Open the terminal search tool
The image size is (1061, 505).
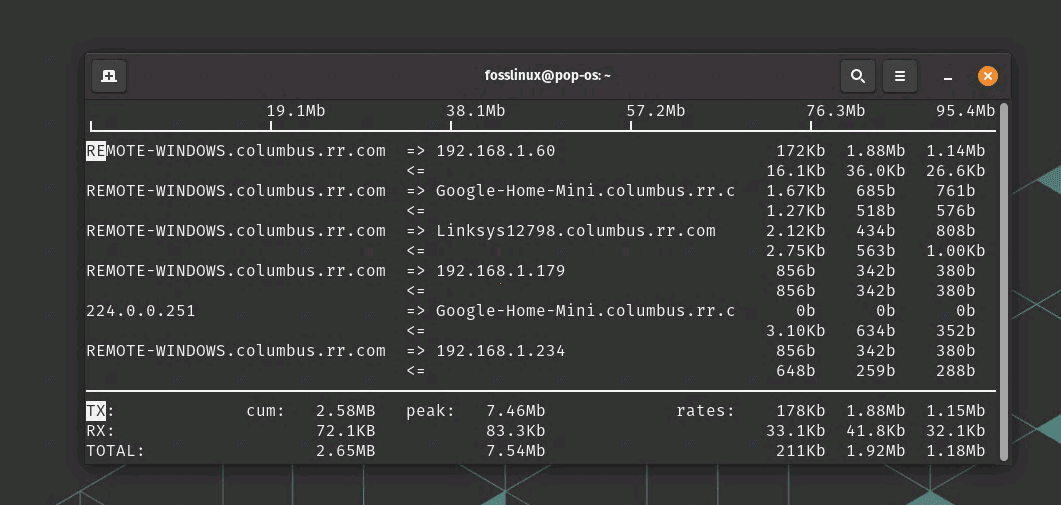[857, 76]
